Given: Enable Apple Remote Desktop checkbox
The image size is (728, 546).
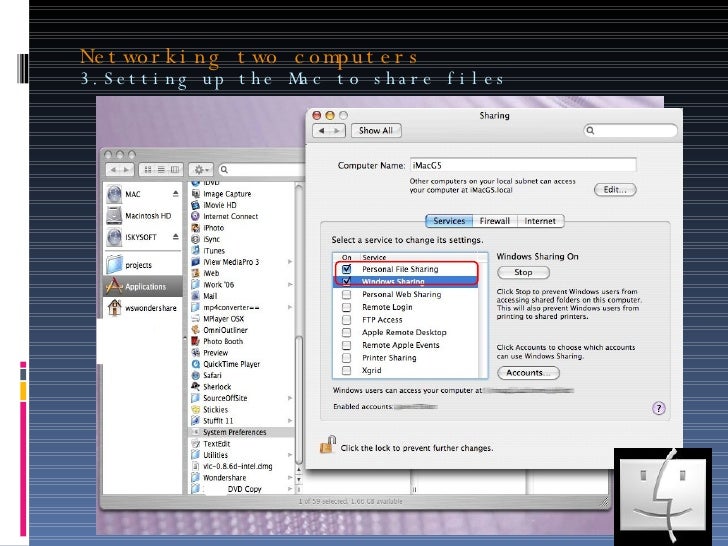Looking at the screenshot, I should pyautogui.click(x=346, y=332).
